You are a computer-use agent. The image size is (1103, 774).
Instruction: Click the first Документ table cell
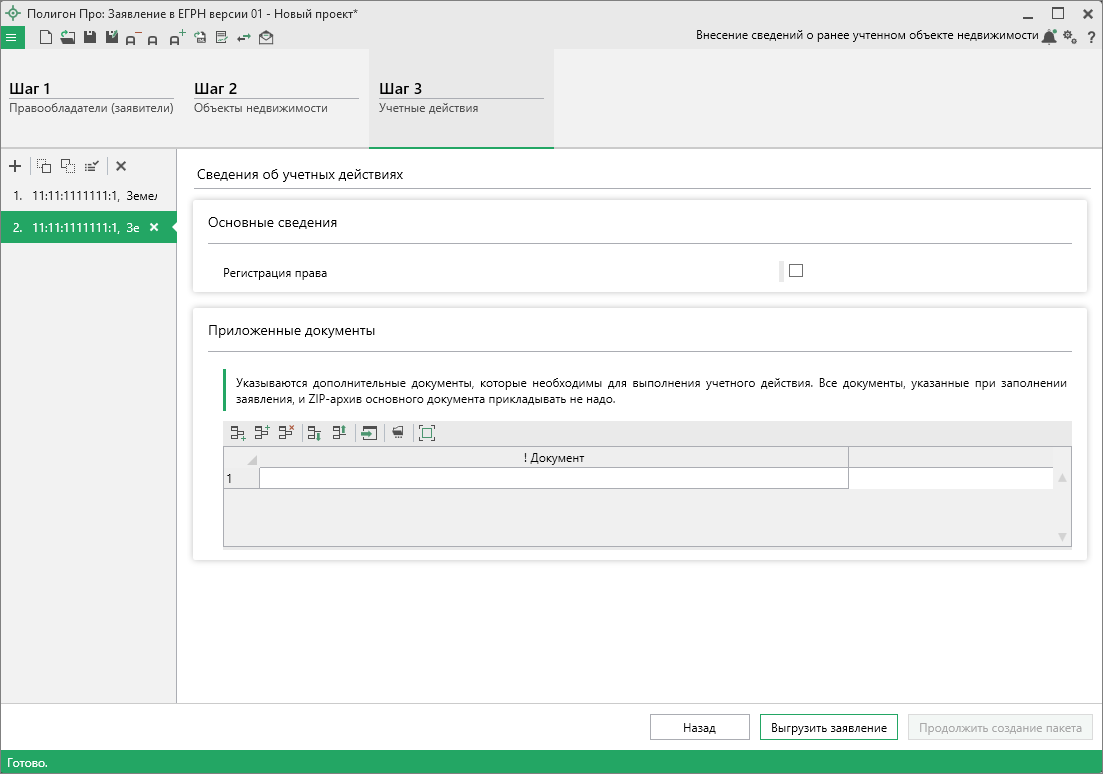tap(553, 479)
